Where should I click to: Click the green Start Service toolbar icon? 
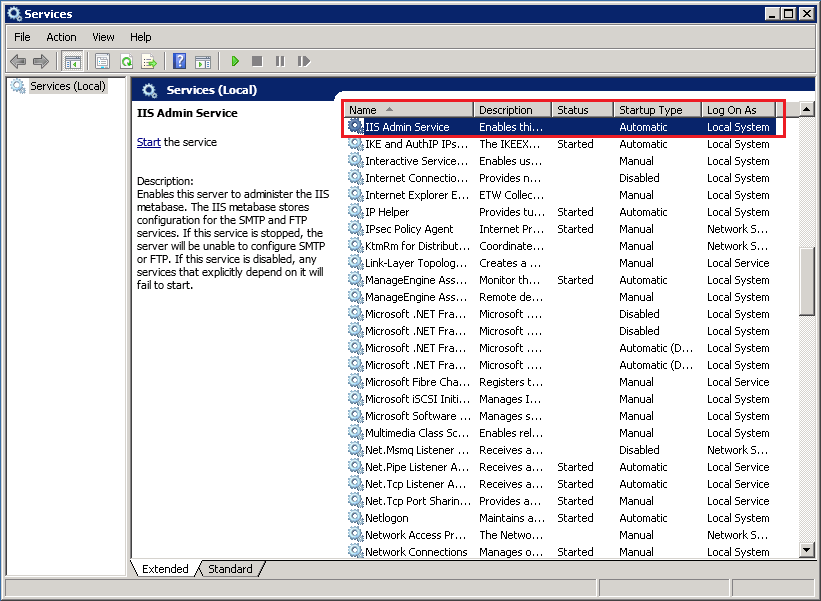[234, 61]
